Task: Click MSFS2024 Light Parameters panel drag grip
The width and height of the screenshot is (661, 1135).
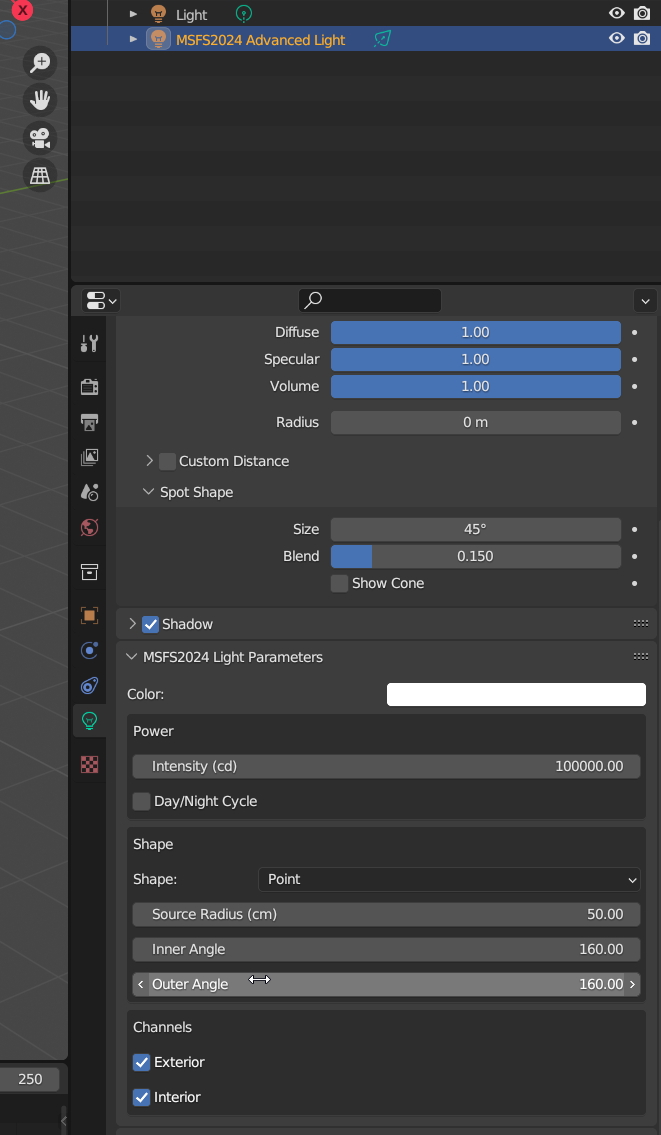Action: click(640, 657)
